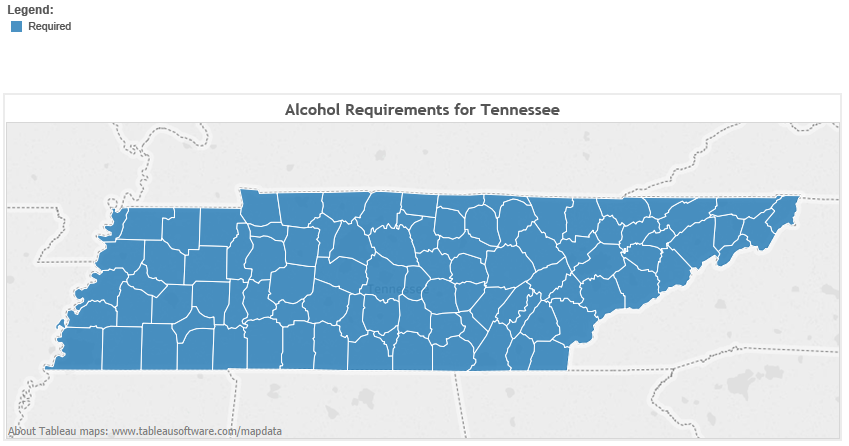This screenshot has width=849, height=446.
Task: Click the Tennessee label on map center
Action: coord(399,290)
